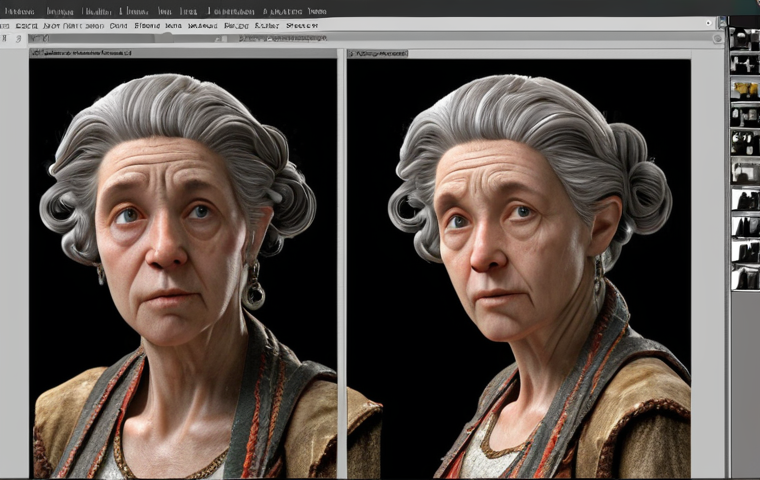
Task: Choose the bottom thumbnail in the right strip
Action: [745, 278]
